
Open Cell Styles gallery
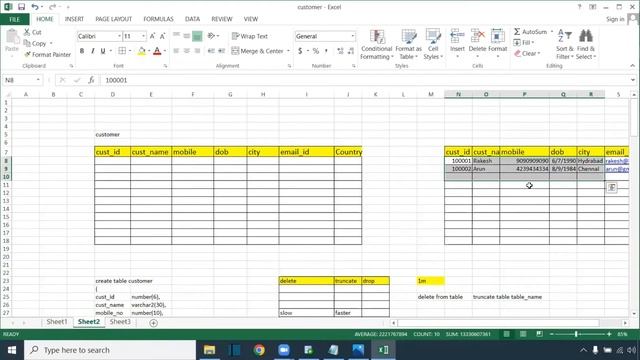point(433,44)
